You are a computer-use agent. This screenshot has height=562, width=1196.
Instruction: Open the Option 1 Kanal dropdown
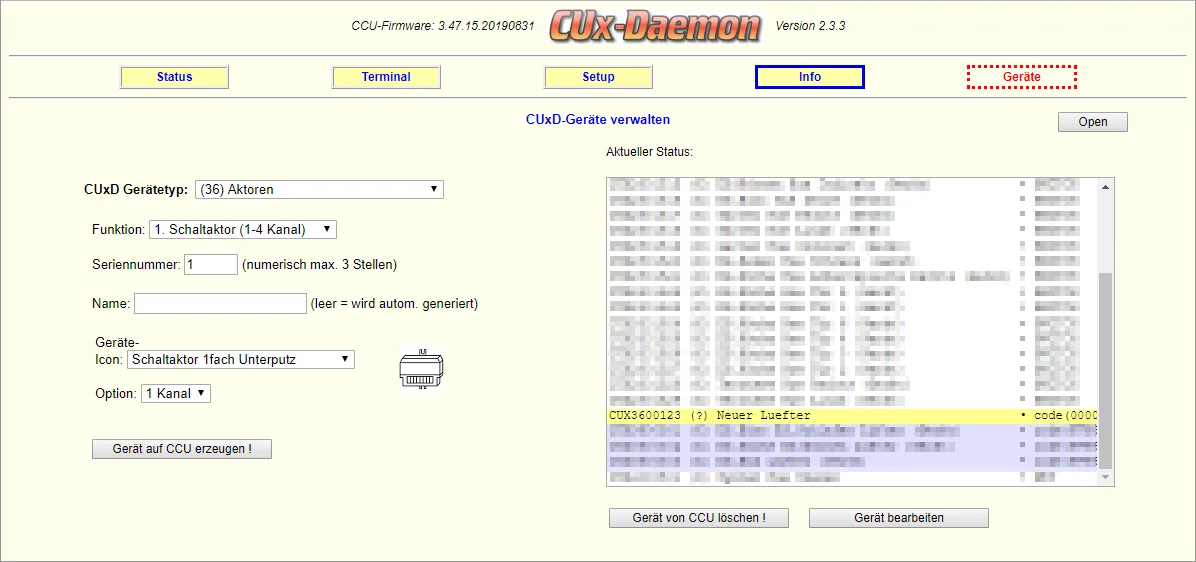tap(175, 393)
